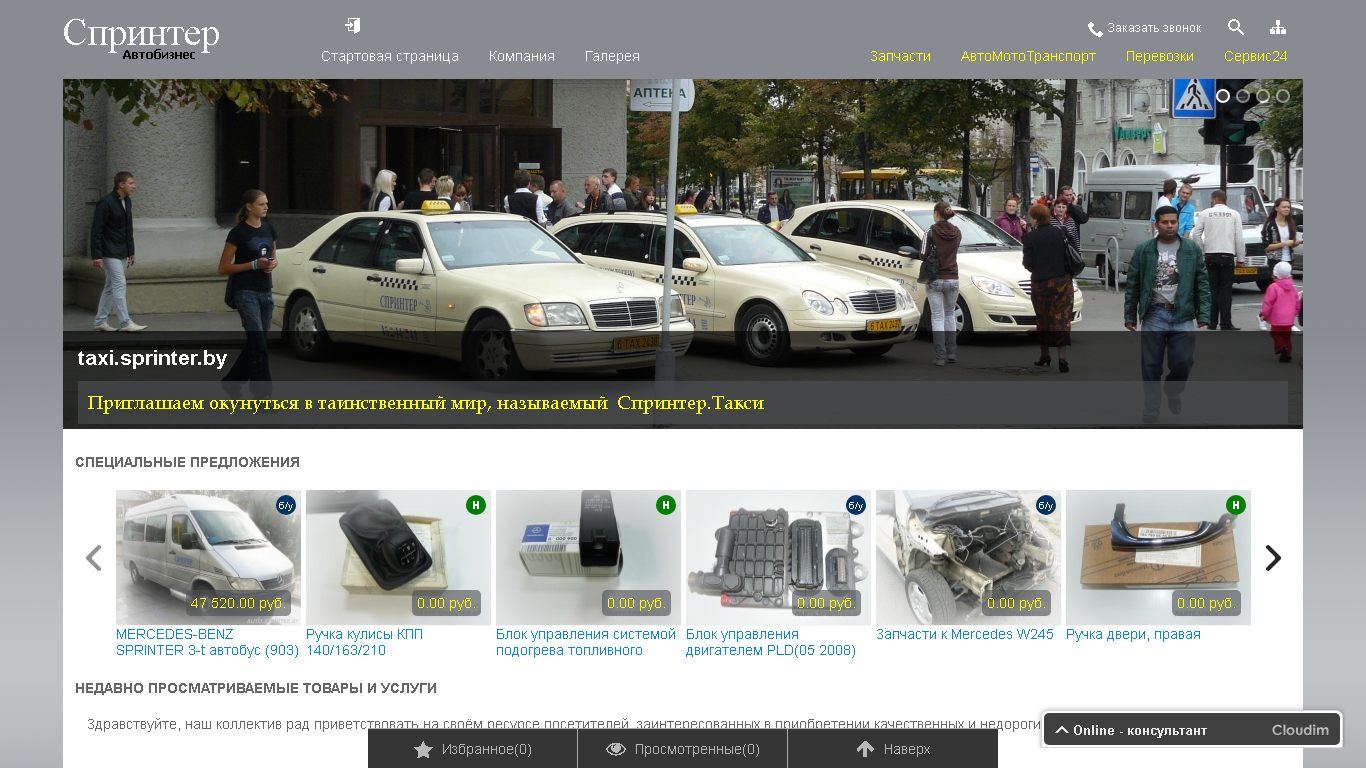Open Запчасти к Mercedes W245 link

tap(965, 634)
